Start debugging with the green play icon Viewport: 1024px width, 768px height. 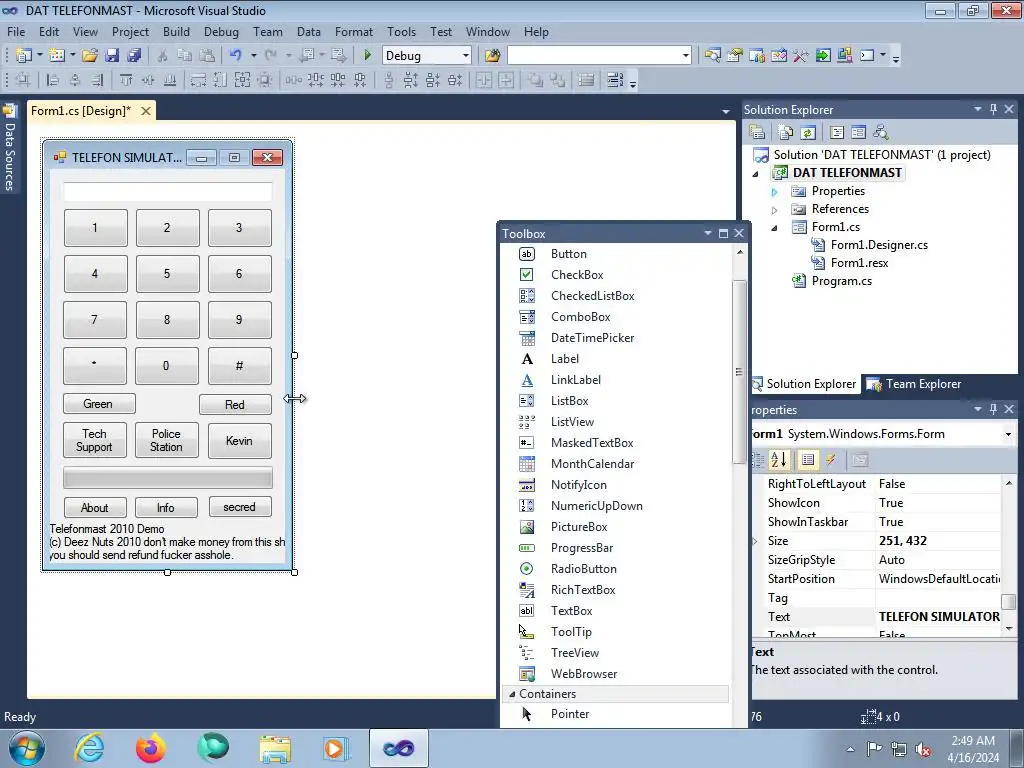[367, 56]
